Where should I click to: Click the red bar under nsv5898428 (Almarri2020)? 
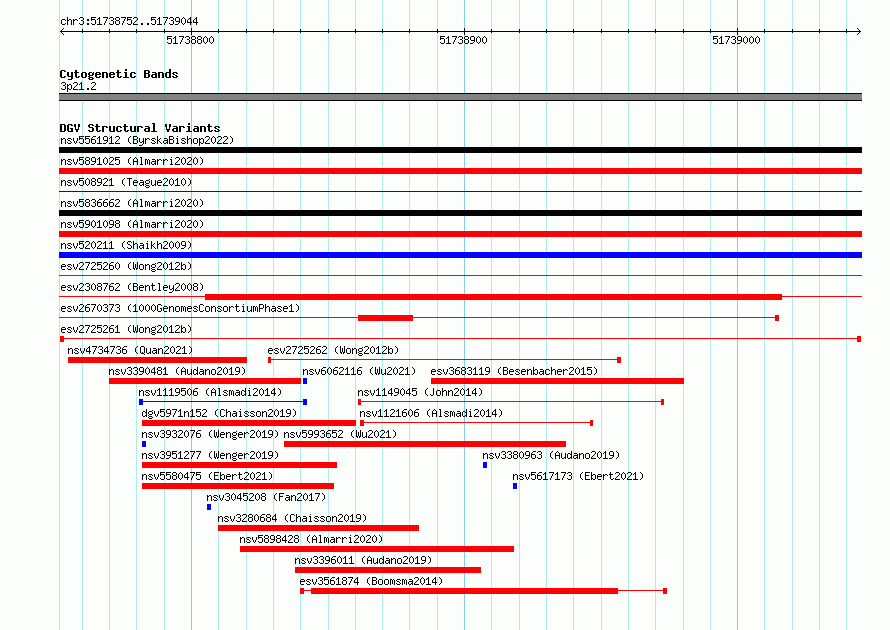click(377, 549)
